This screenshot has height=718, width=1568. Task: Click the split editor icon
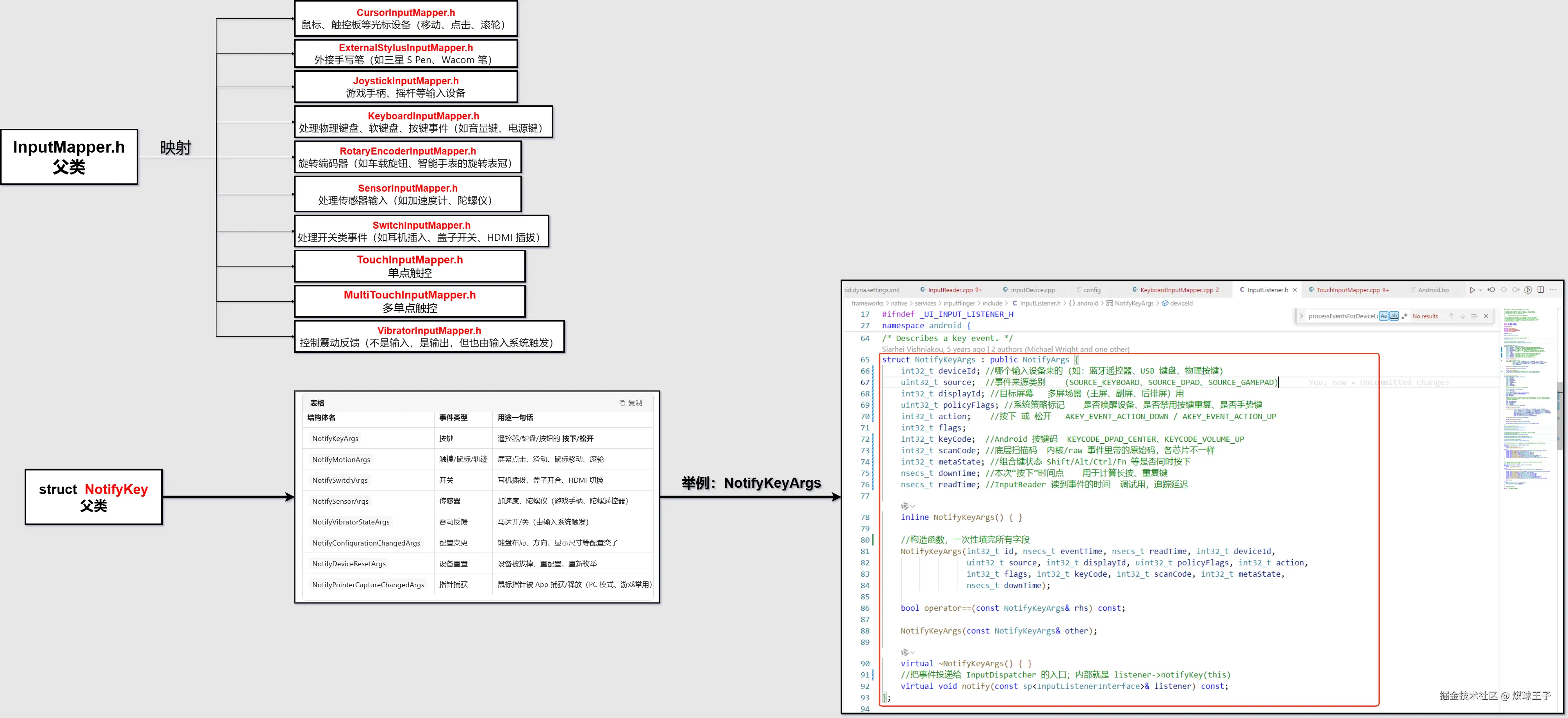(x=1540, y=290)
